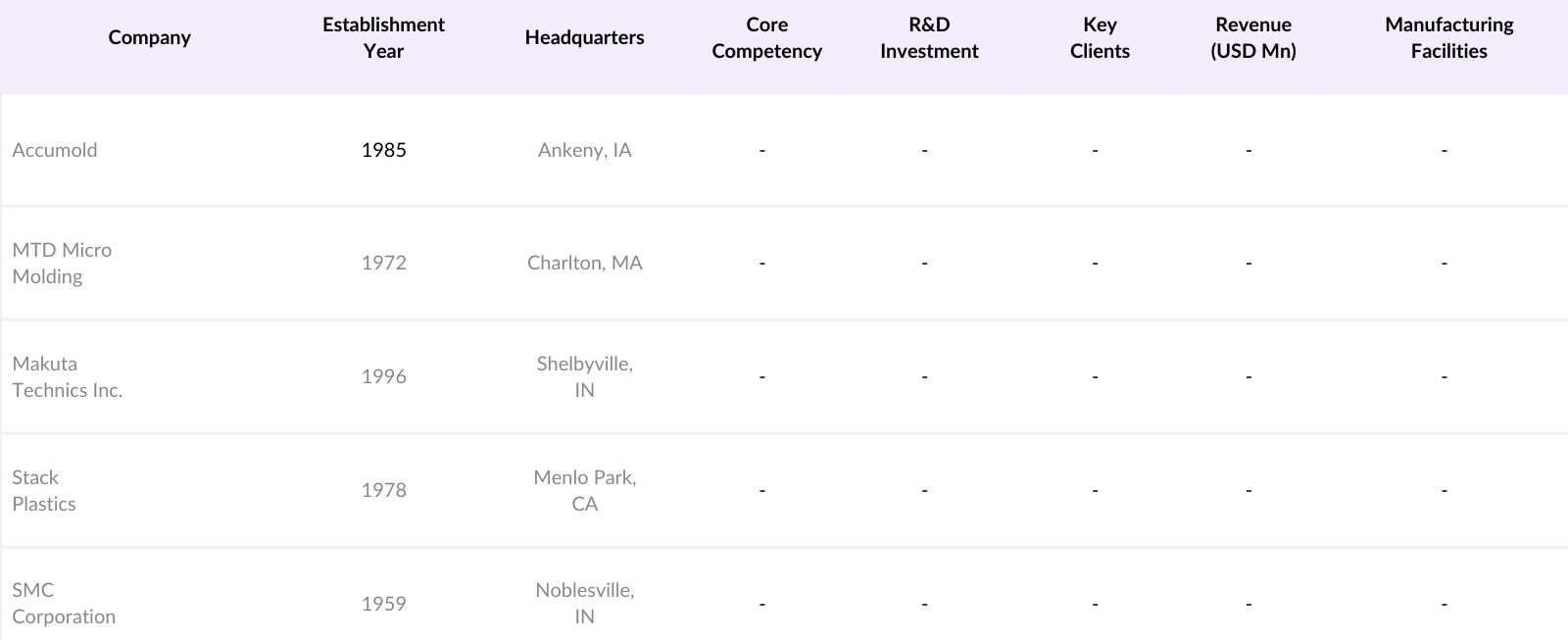This screenshot has width=1568, height=640.
Task: Click the Menlo Park, CA headquarters cell
Action: tap(584, 490)
